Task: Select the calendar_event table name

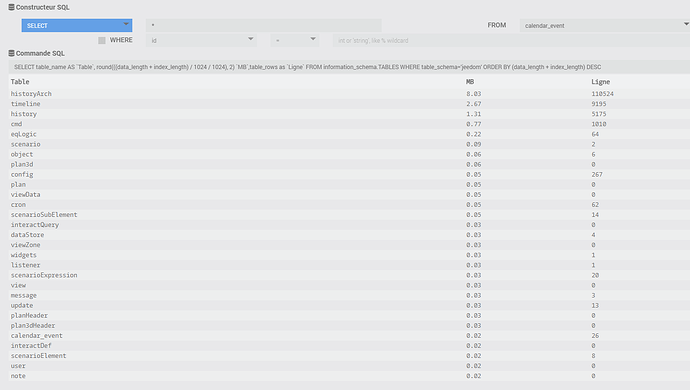Action: (x=37, y=336)
